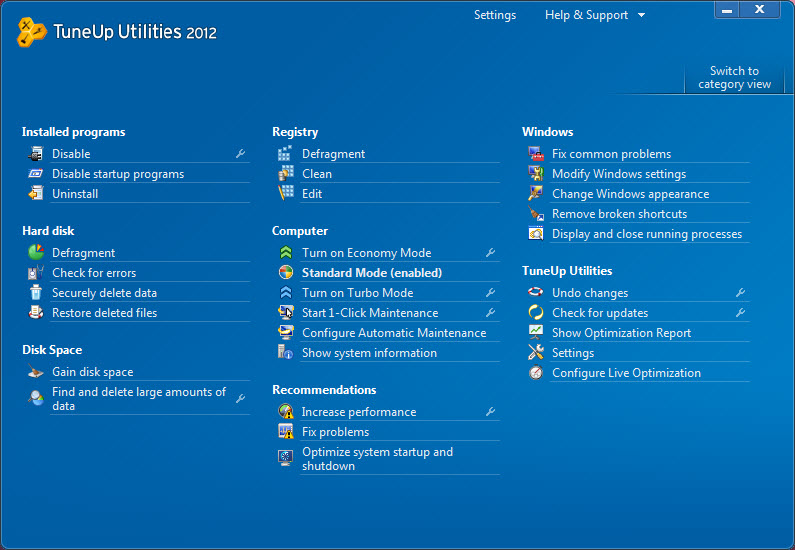This screenshot has height=550, width=795.
Task: Click the Standard Mode colored circle icon
Action: [x=285, y=273]
